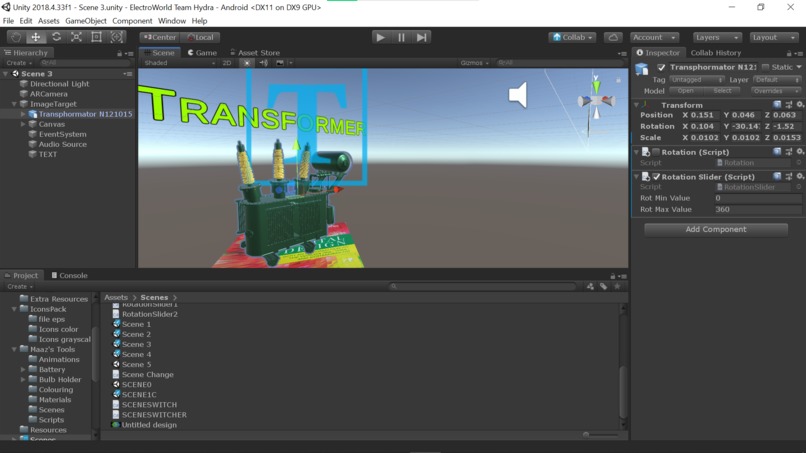Open the Layer Default dropdown
Image resolution: width=806 pixels, height=453 pixels.
click(x=777, y=80)
